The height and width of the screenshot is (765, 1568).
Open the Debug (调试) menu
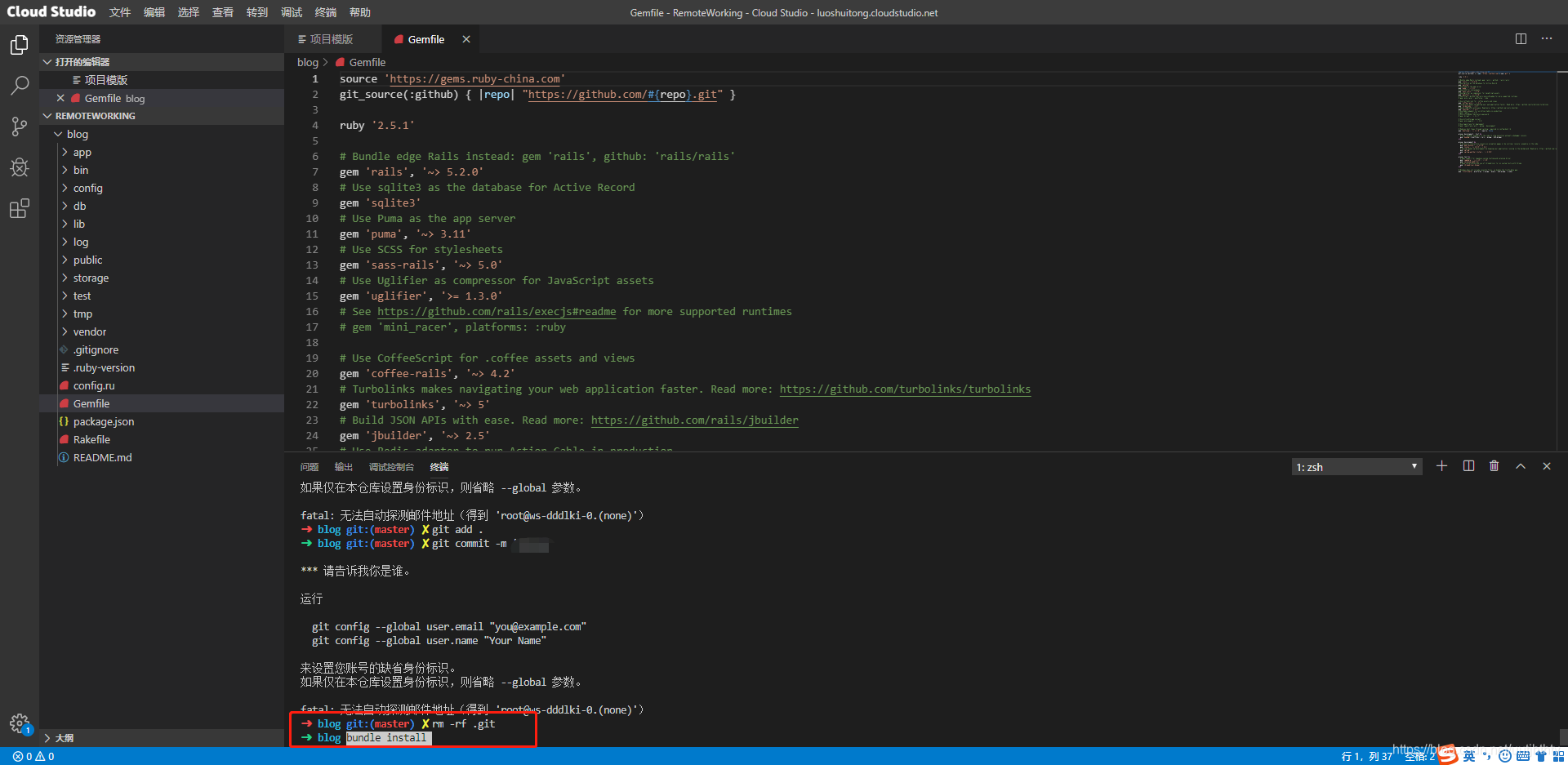click(292, 12)
